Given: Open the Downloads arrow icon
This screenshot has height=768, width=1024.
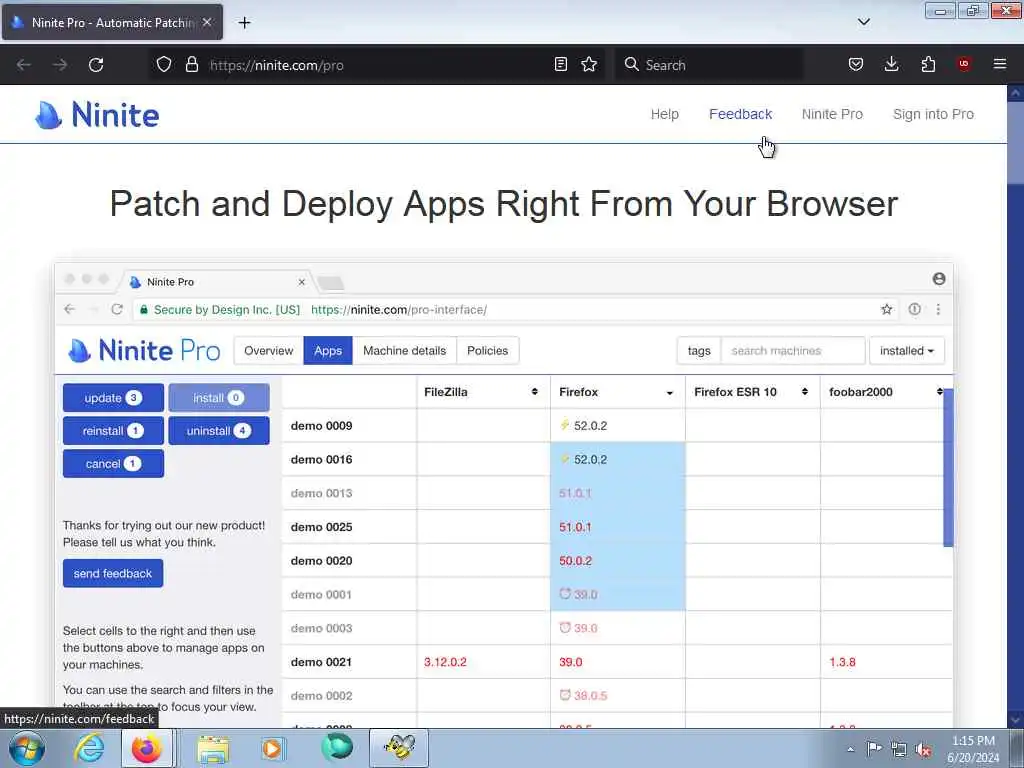Looking at the screenshot, I should (x=891, y=64).
